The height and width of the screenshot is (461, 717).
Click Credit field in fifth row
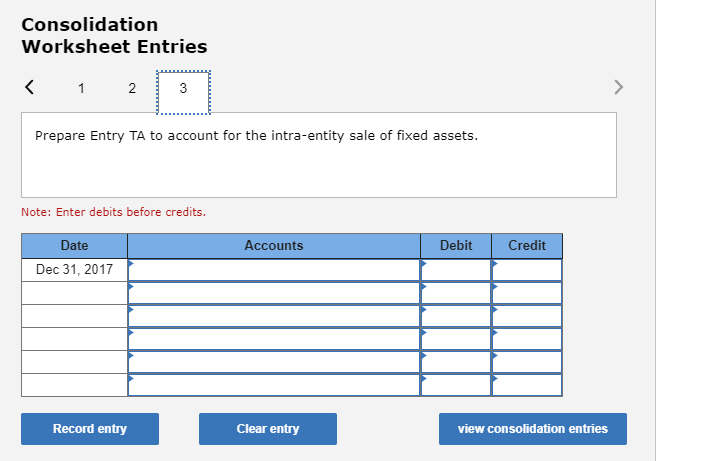tap(527, 362)
